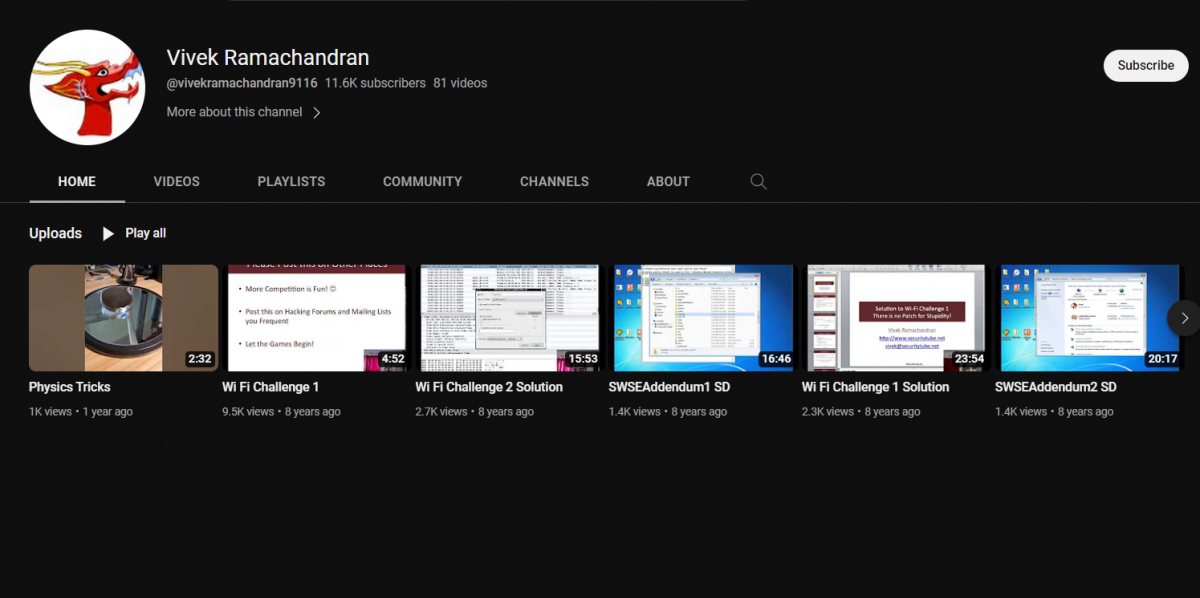Screen dimensions: 1200x598
Task: Click the SWSEAddendum1 SD title
Action: (x=669, y=387)
